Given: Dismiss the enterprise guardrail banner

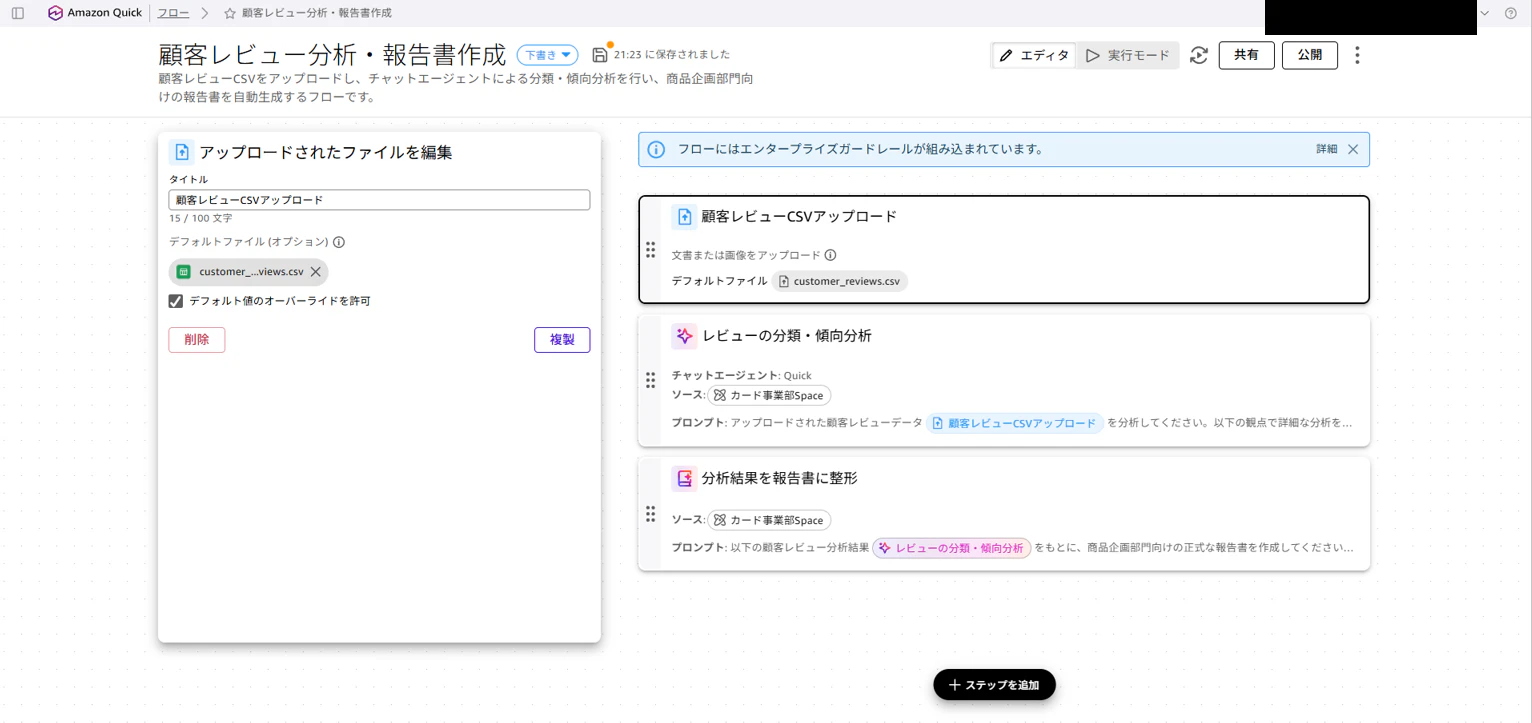Looking at the screenshot, I should tap(1353, 149).
